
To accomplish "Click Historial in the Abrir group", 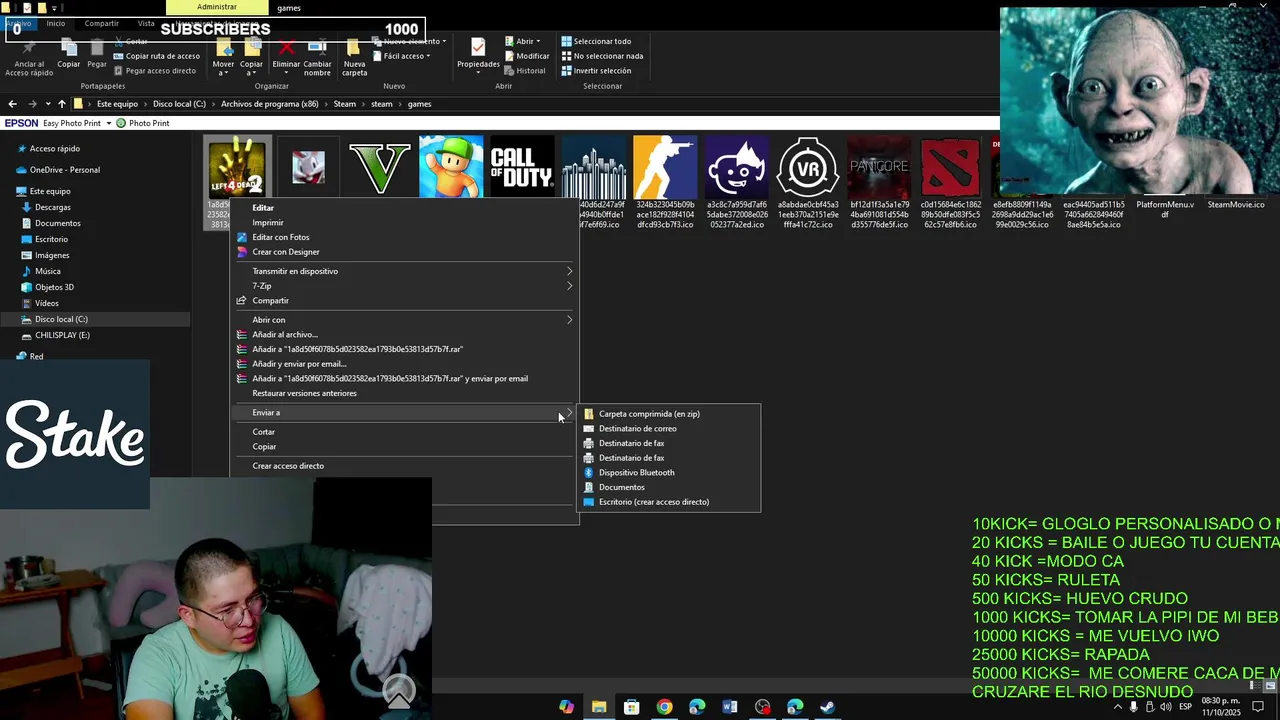I will (x=524, y=71).
